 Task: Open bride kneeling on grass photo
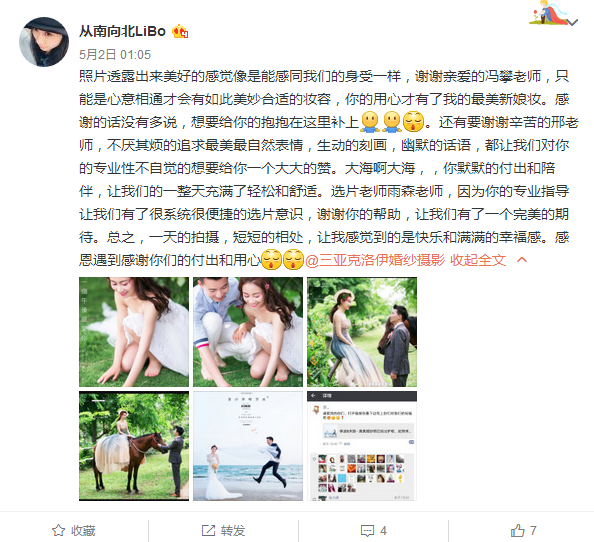click(134, 332)
